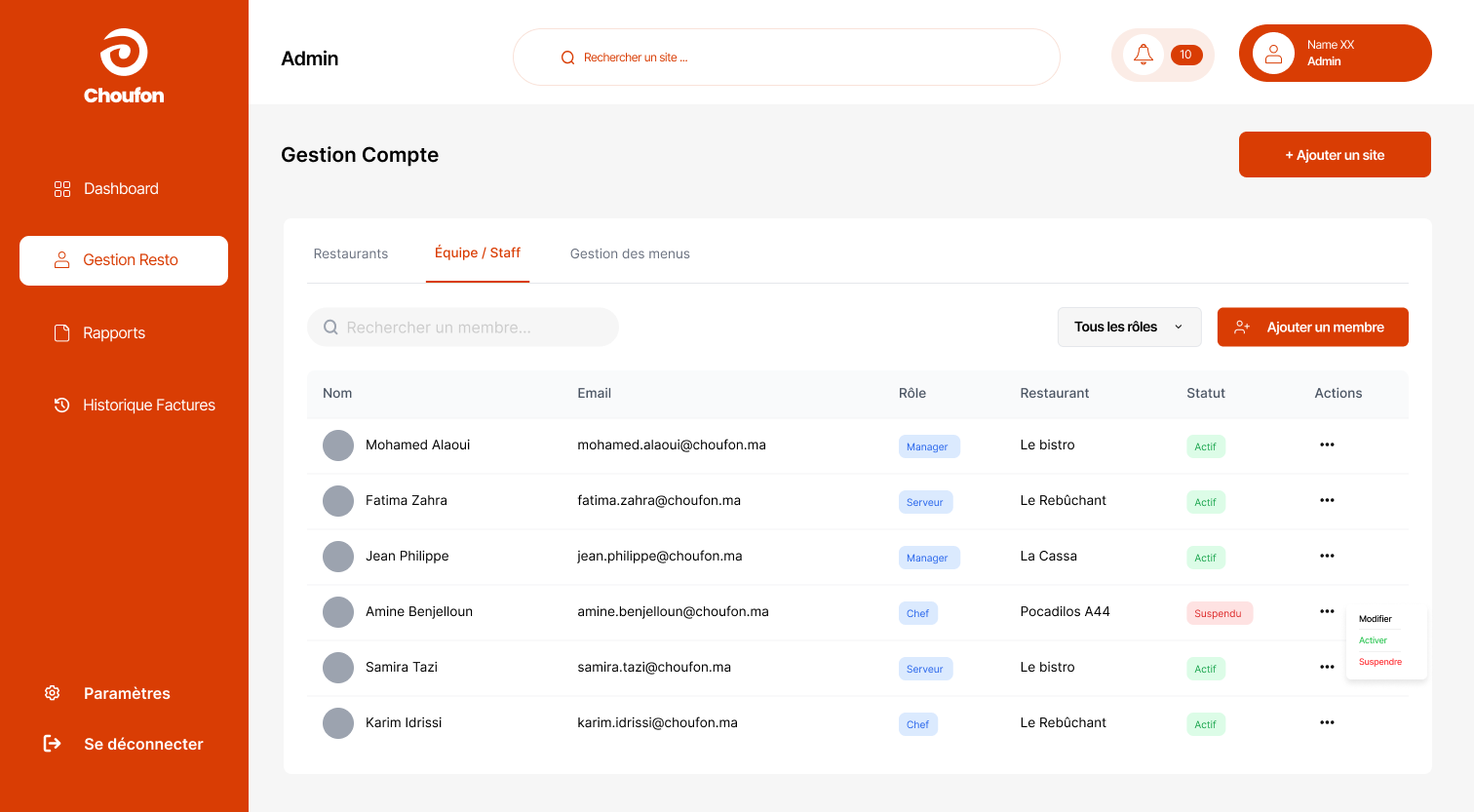Focus the Rechercher un site field
The image size is (1474, 812).
786,58
